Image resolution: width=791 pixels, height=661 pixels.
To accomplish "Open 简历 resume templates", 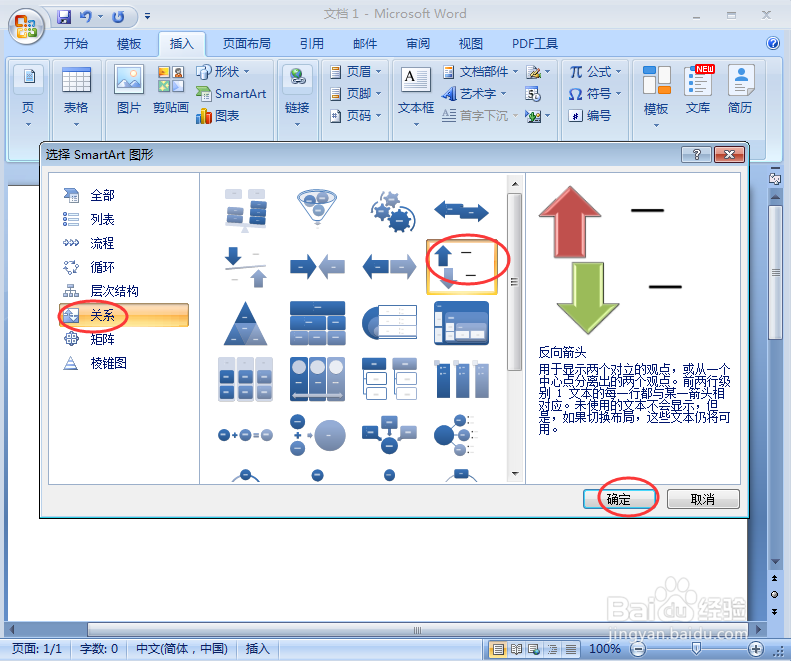I will tap(740, 90).
